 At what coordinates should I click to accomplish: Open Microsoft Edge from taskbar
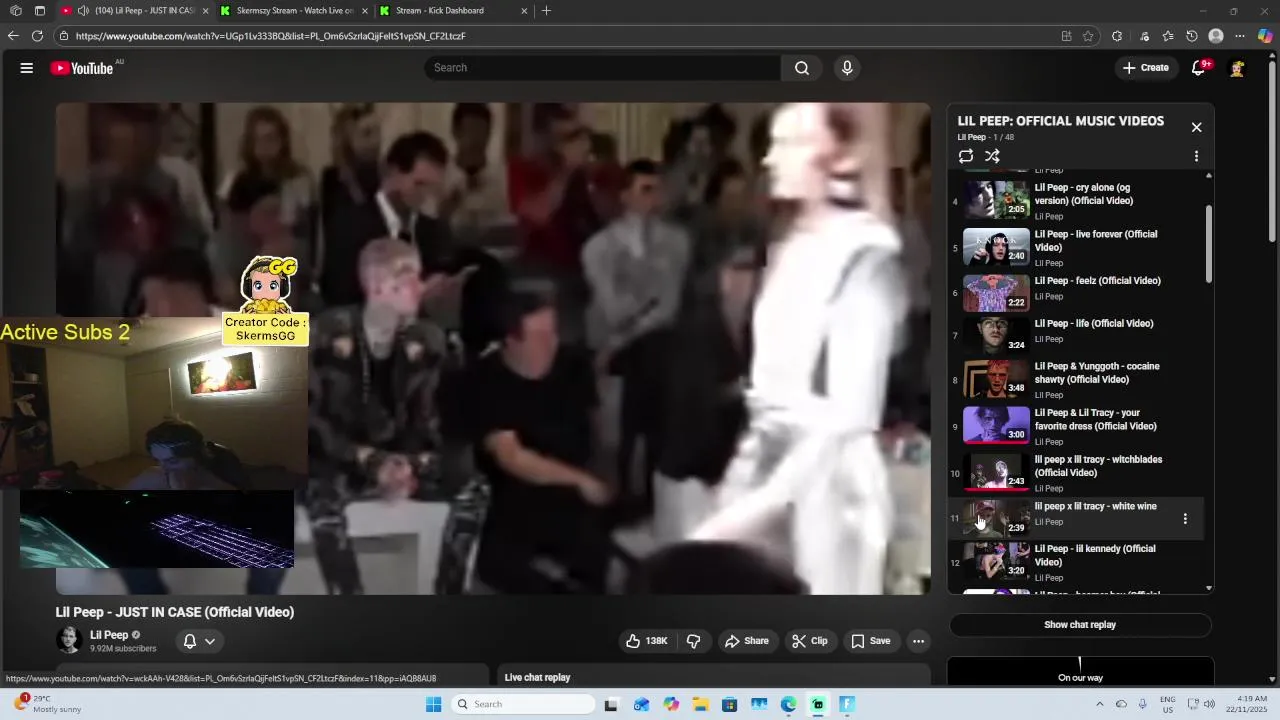point(789,704)
